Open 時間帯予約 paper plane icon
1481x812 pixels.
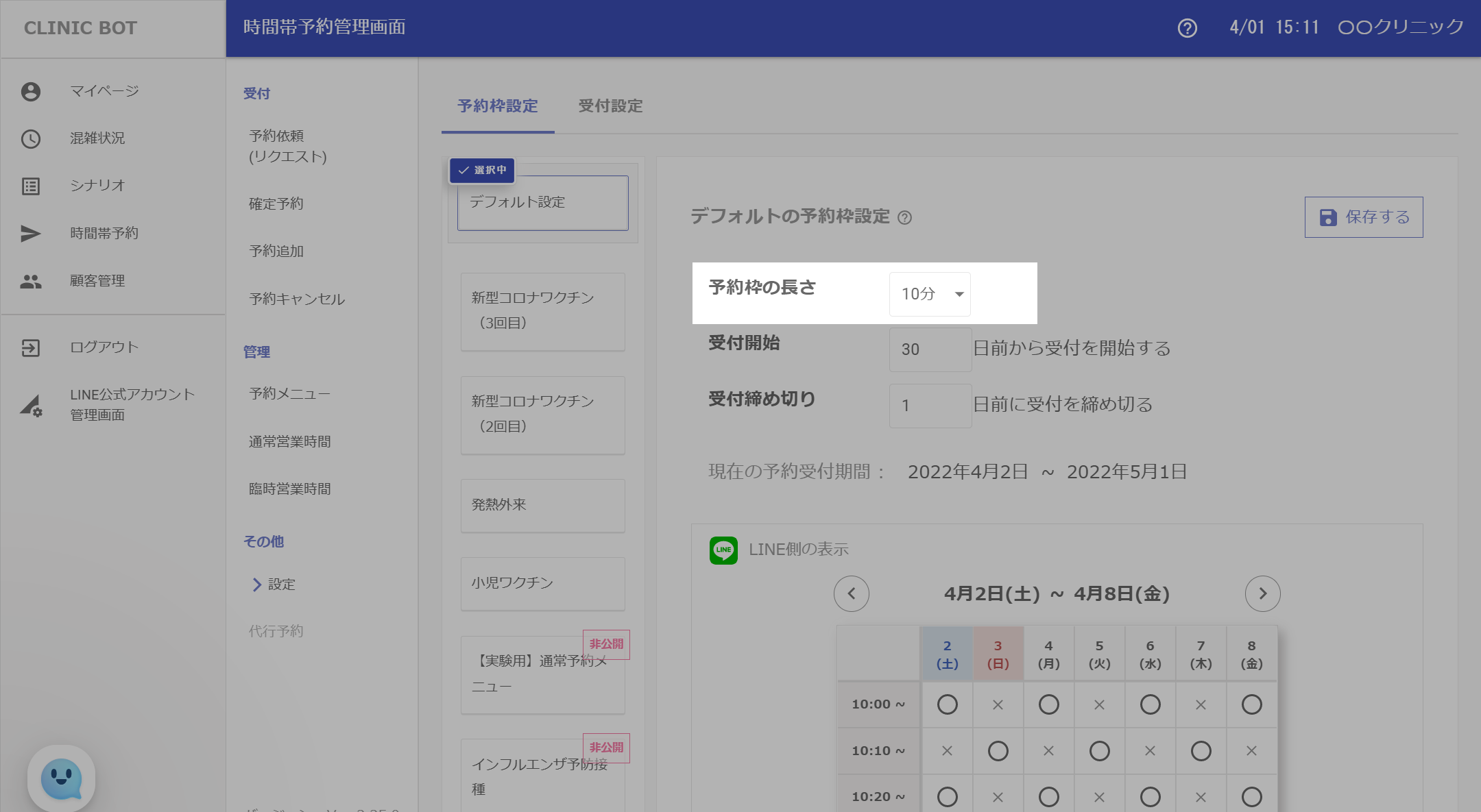click(x=31, y=234)
